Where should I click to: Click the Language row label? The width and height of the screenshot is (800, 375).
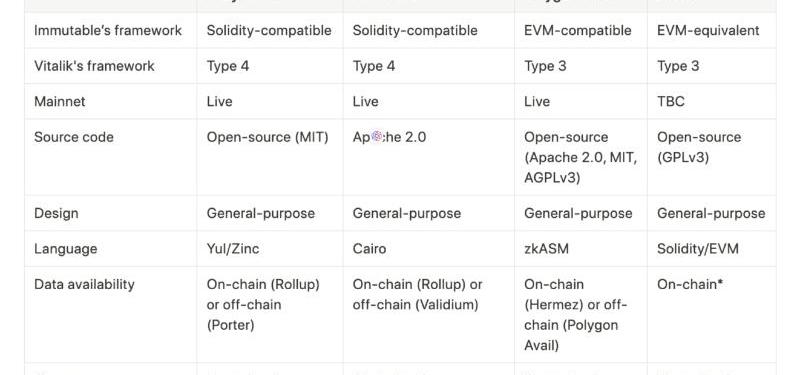pos(65,249)
